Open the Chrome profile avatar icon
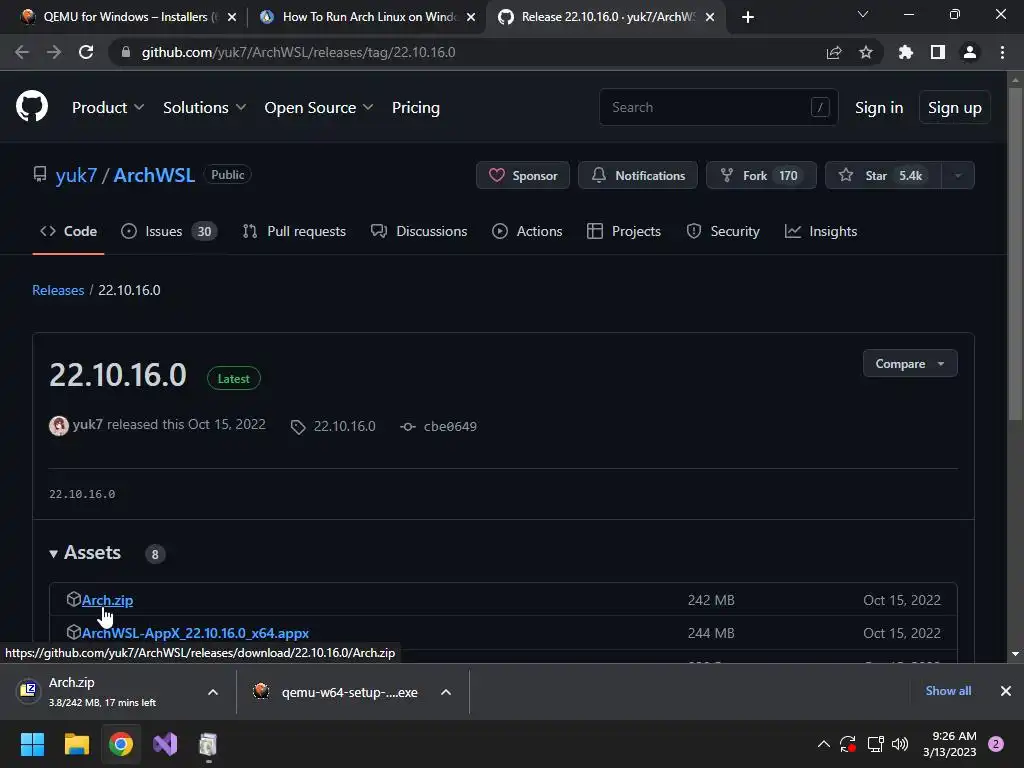The width and height of the screenshot is (1024, 768). pos(970,52)
